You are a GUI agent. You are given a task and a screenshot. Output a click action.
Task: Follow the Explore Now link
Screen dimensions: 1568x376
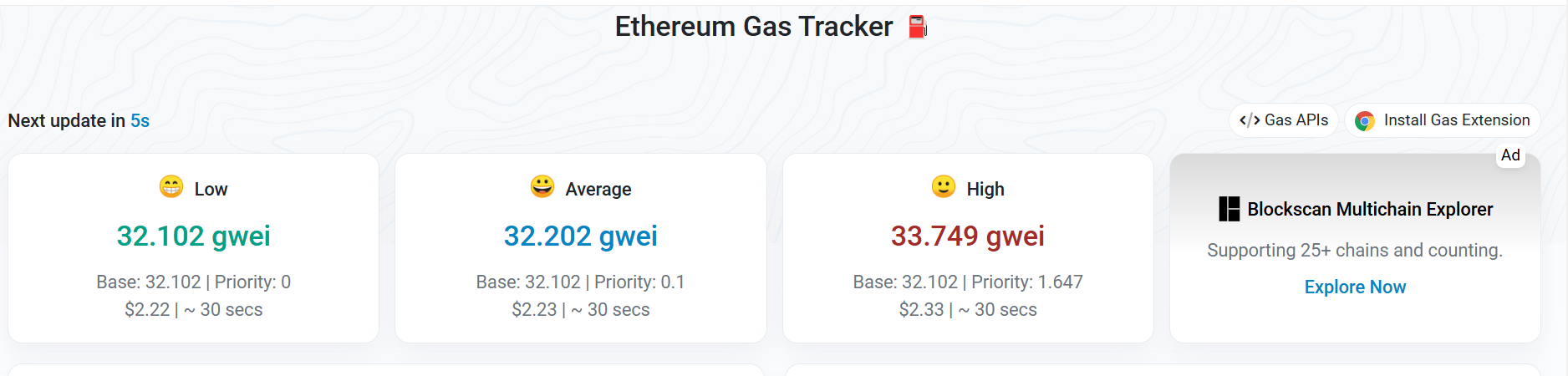pos(1355,287)
